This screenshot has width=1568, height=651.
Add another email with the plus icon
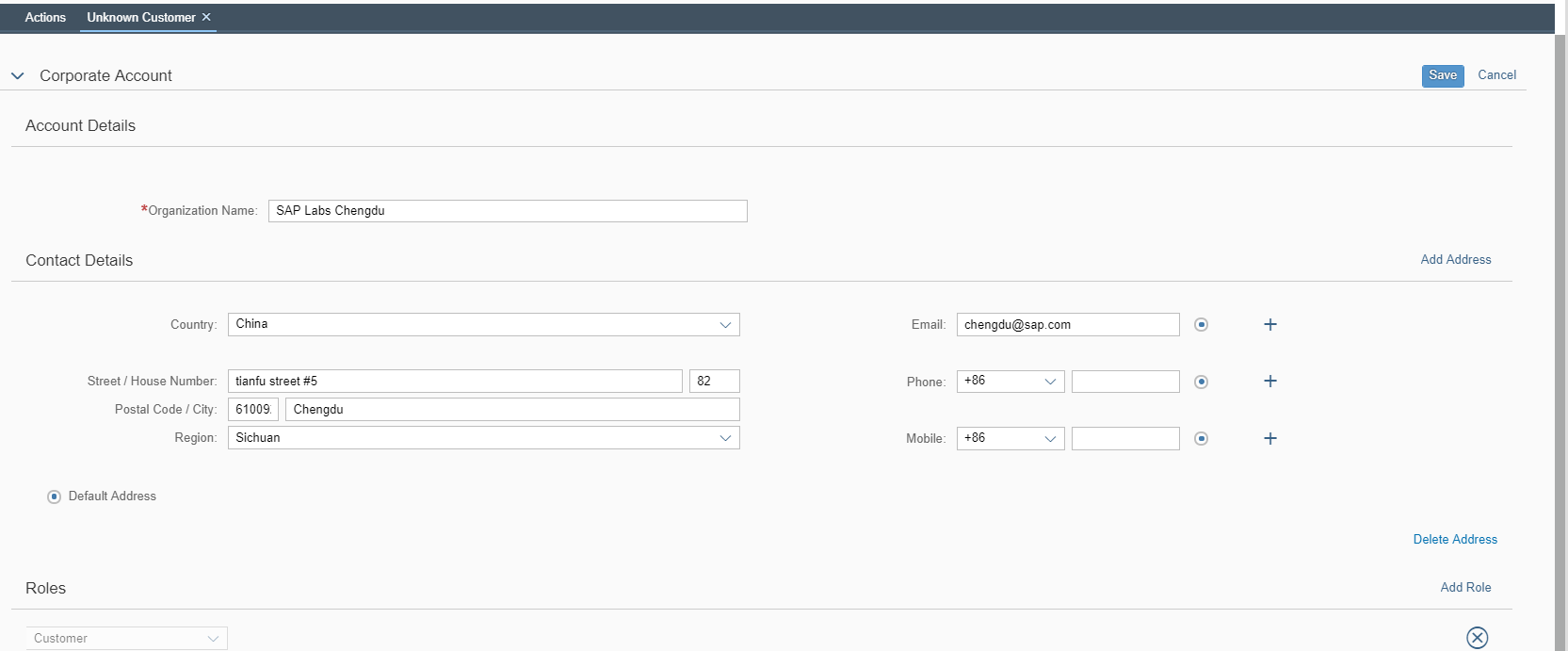point(1270,324)
